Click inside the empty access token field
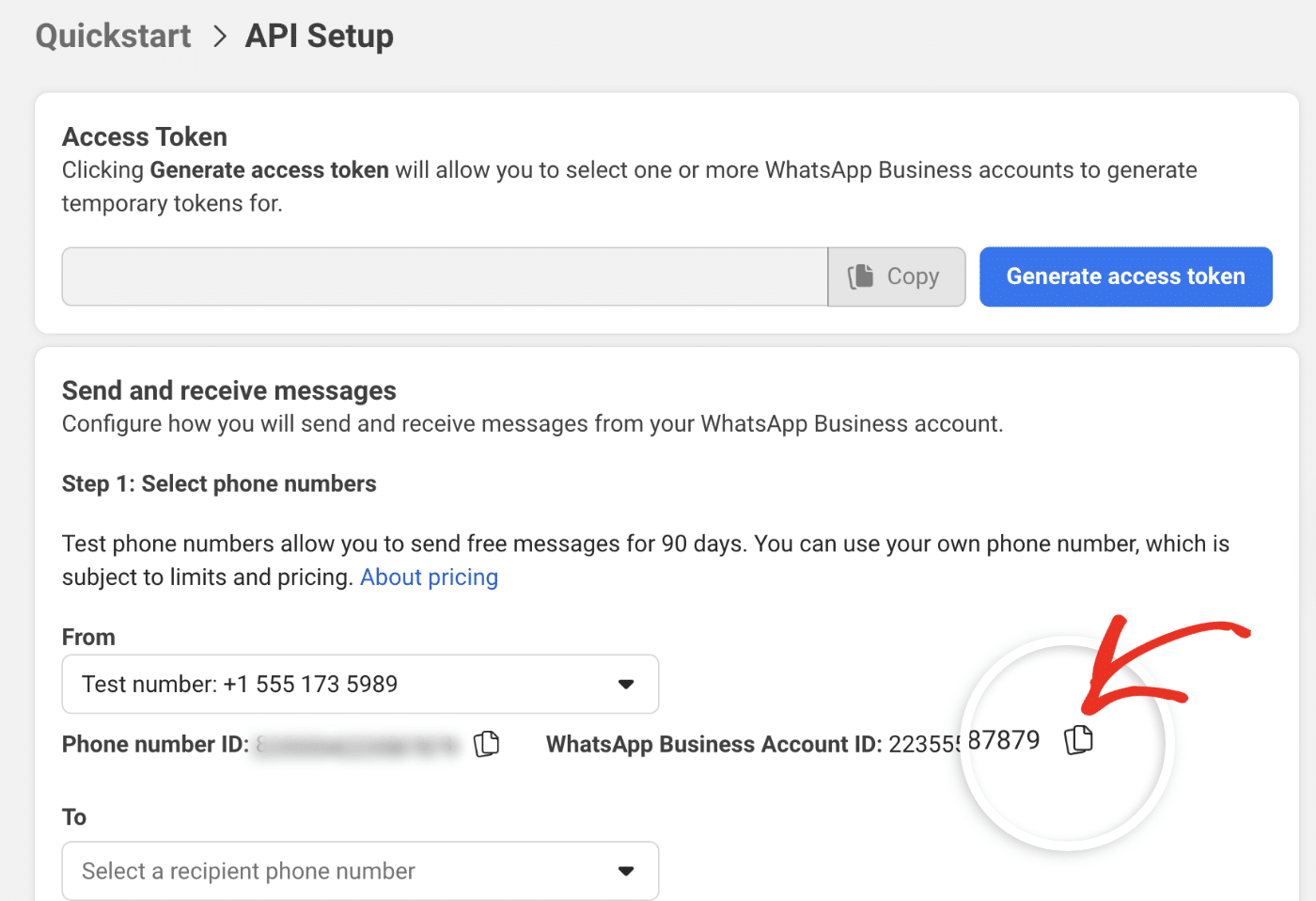The image size is (1316, 901). click(x=444, y=277)
